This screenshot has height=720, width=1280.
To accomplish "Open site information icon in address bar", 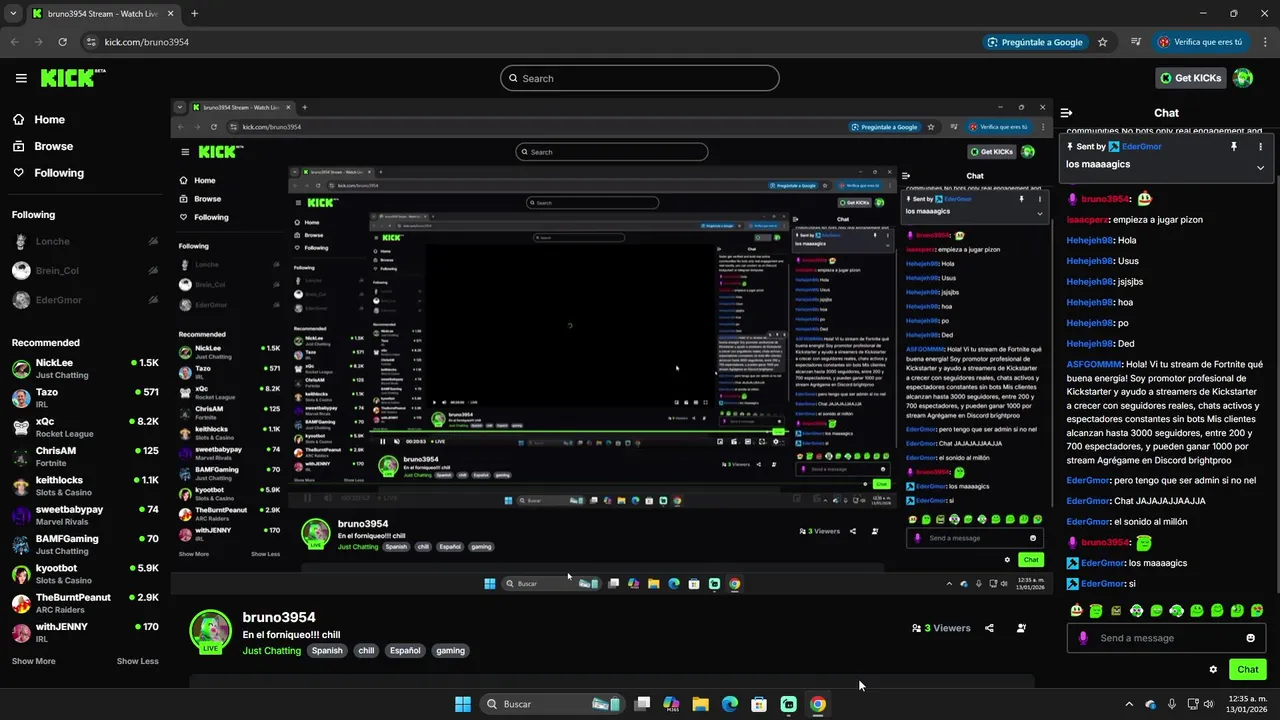I will coord(91,42).
